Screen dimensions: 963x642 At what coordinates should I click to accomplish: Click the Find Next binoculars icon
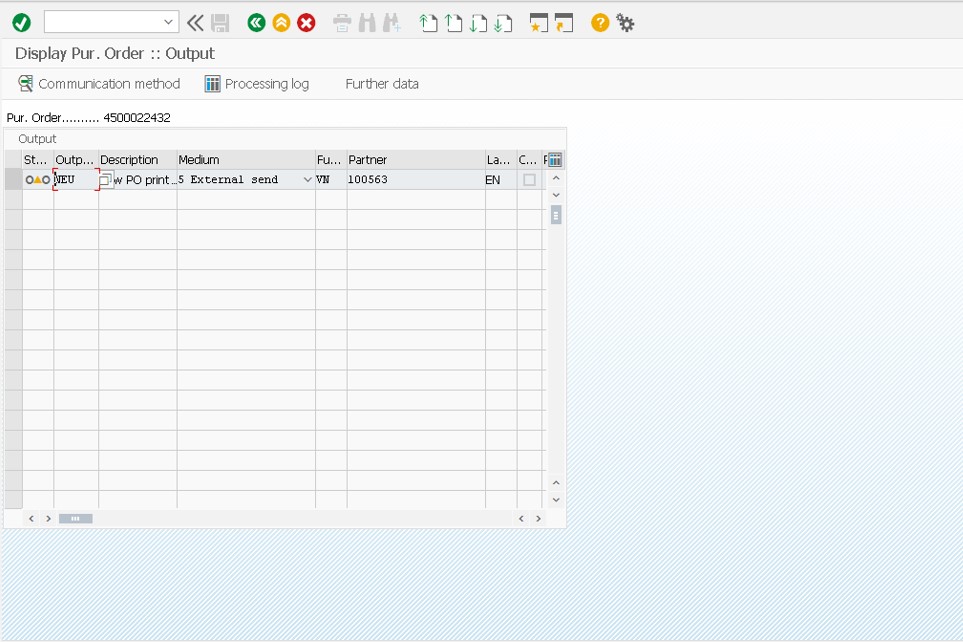[x=391, y=23]
